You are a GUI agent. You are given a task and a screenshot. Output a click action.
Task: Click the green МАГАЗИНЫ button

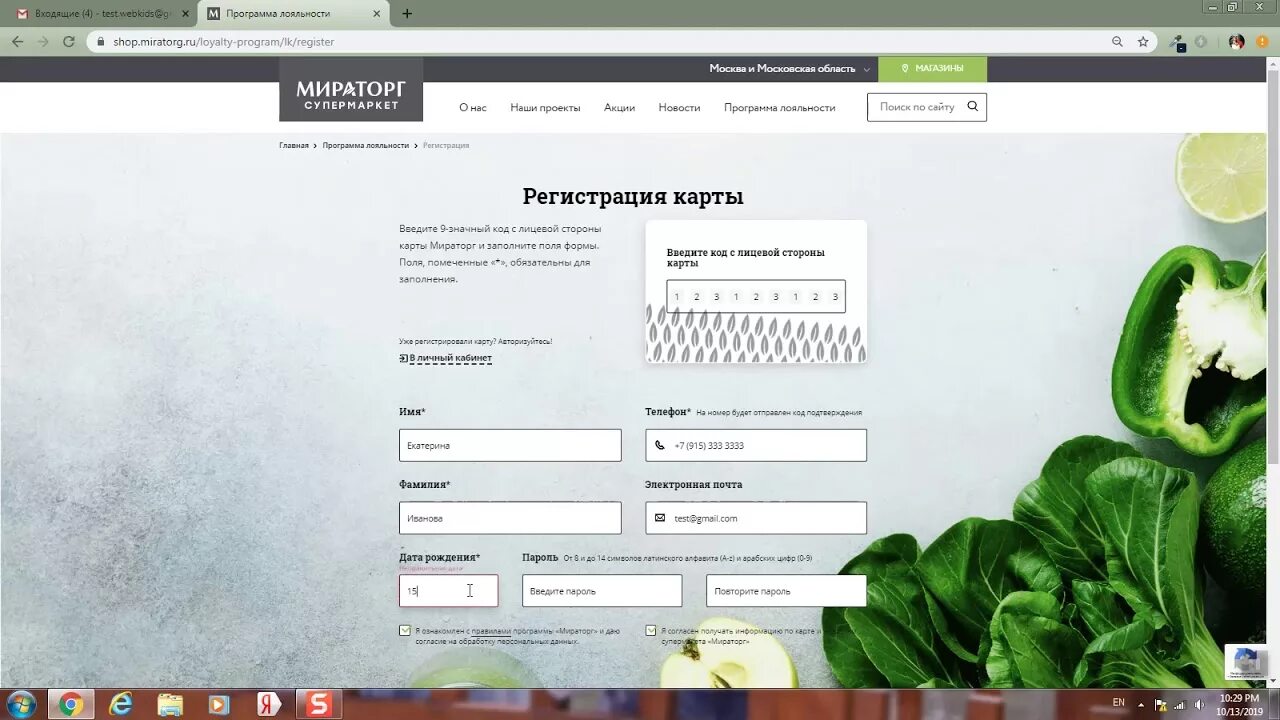pyautogui.click(x=932, y=69)
